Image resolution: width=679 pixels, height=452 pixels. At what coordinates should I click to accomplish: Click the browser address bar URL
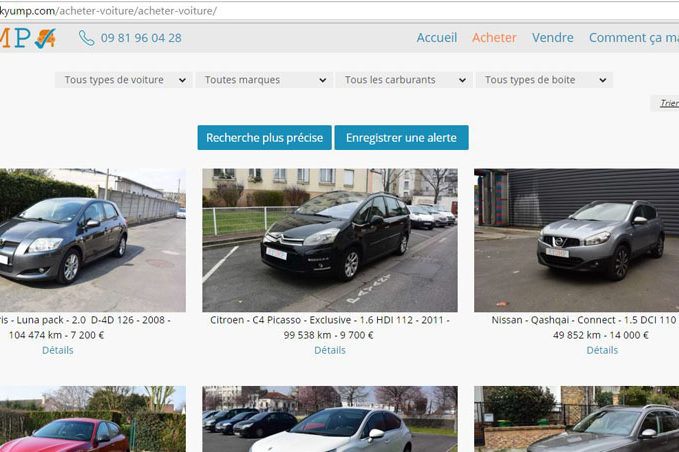[x=108, y=11]
